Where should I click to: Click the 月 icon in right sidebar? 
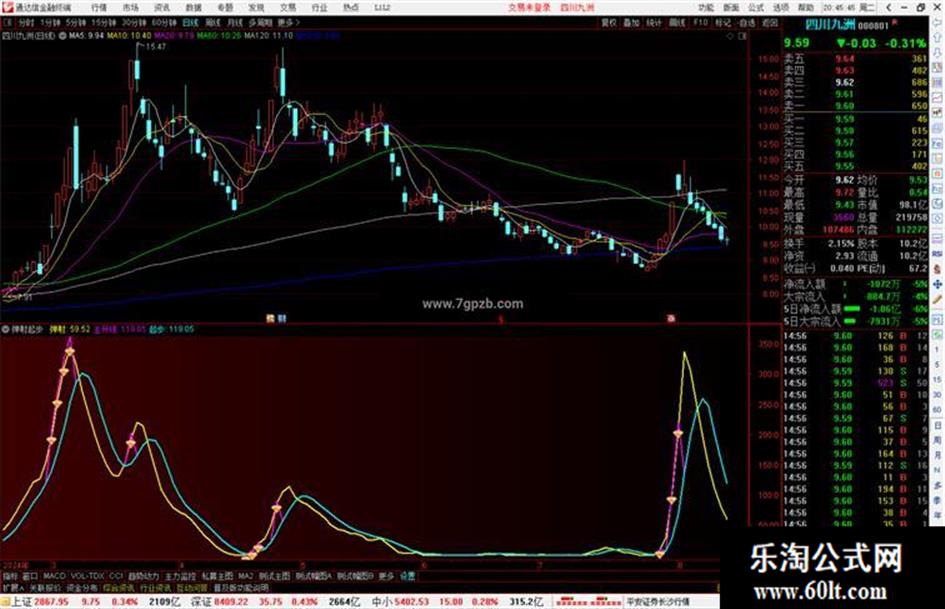pyautogui.click(x=937, y=456)
